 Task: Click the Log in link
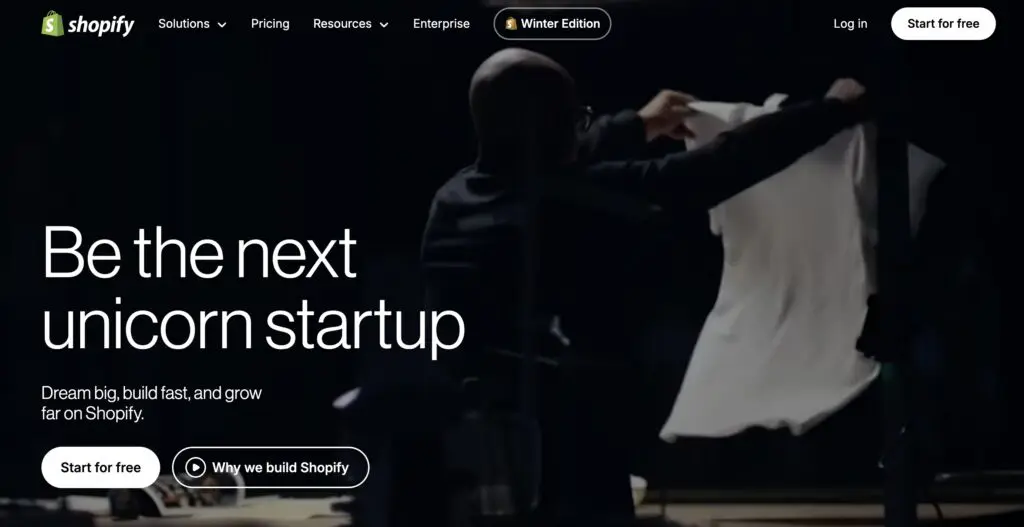click(x=850, y=24)
